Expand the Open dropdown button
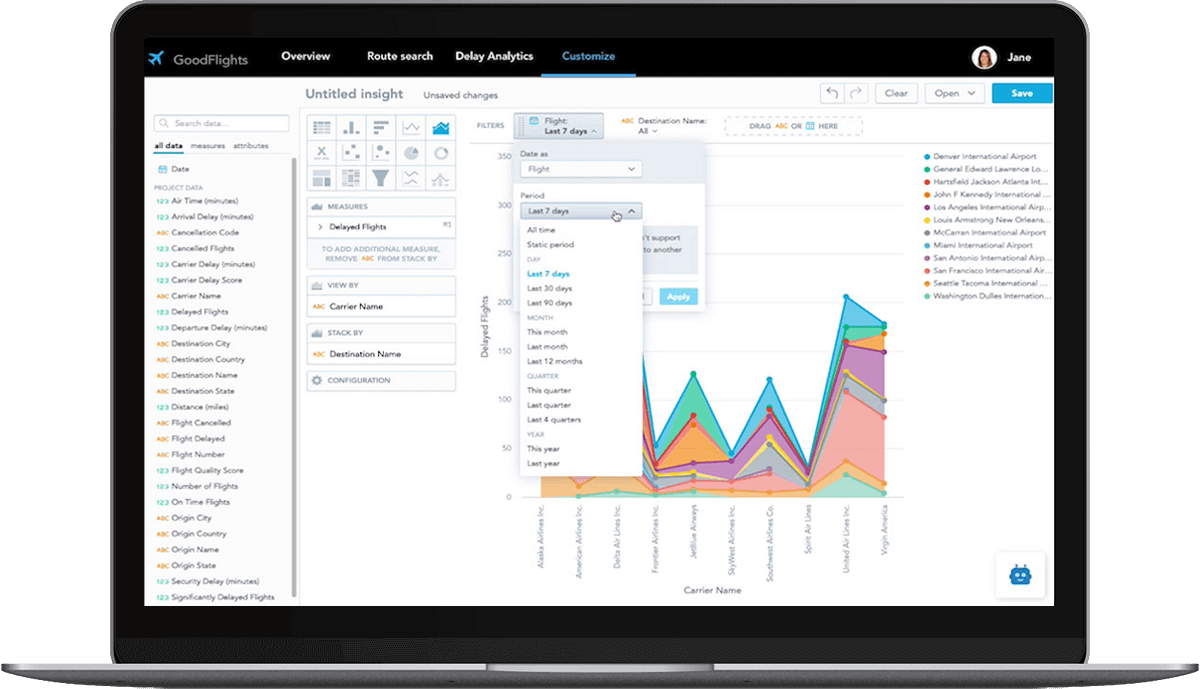1200x689 pixels. (954, 93)
